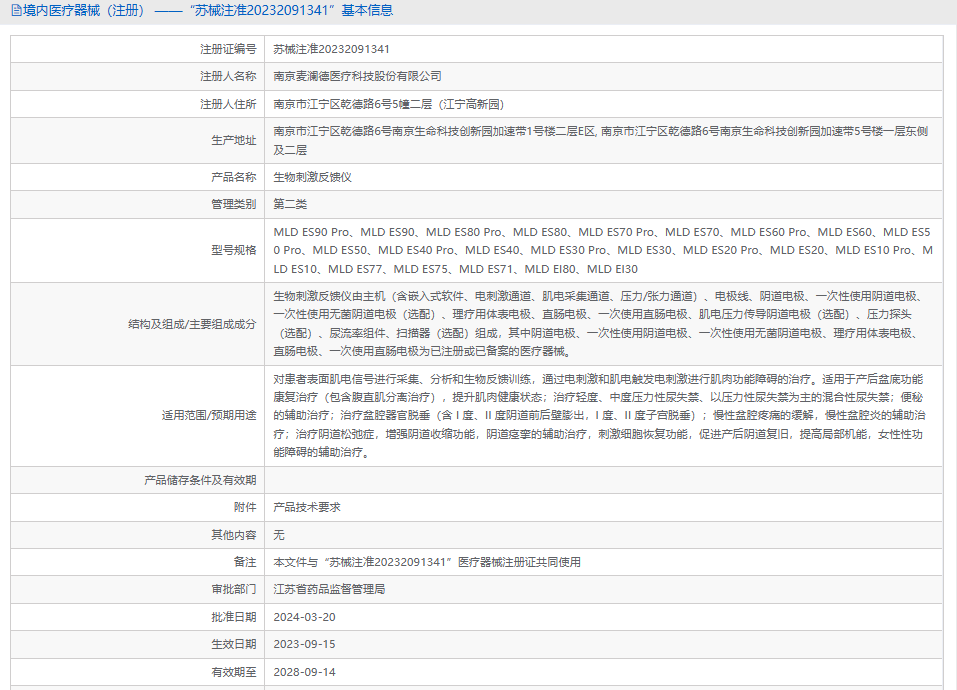Click the 生产地址 label

point(234,140)
